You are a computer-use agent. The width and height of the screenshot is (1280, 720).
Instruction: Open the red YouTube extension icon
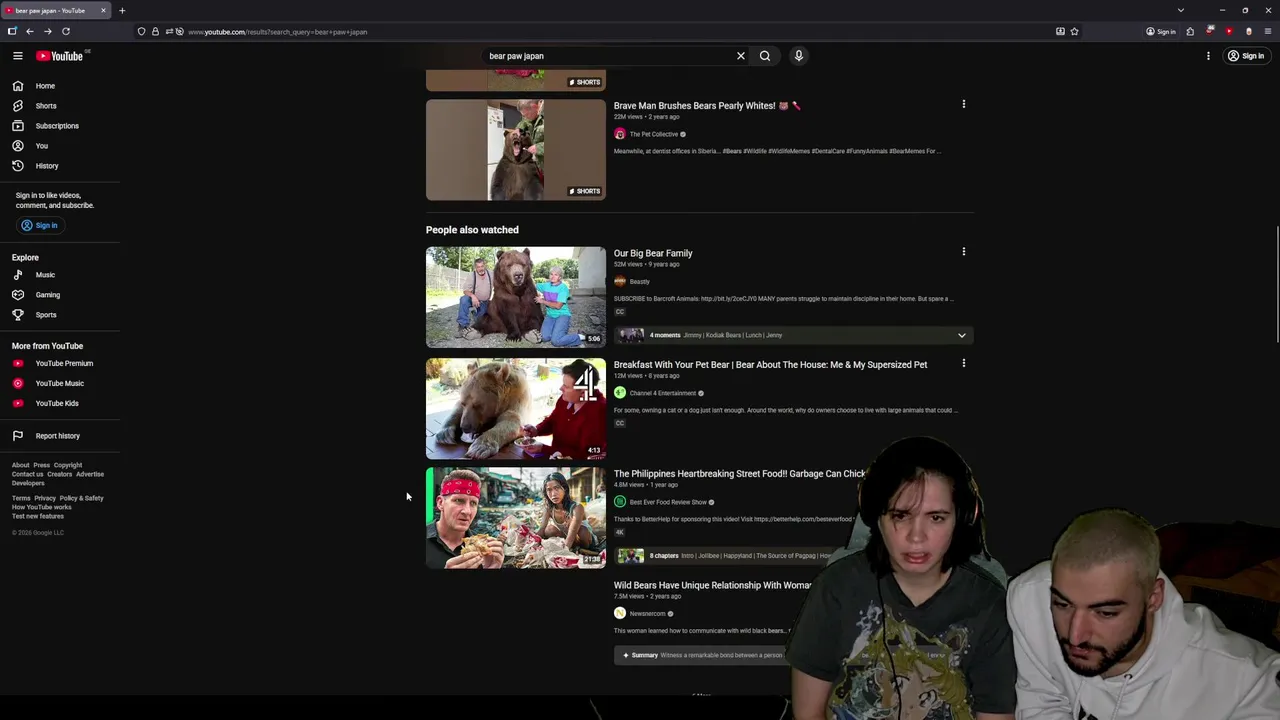click(x=1229, y=31)
